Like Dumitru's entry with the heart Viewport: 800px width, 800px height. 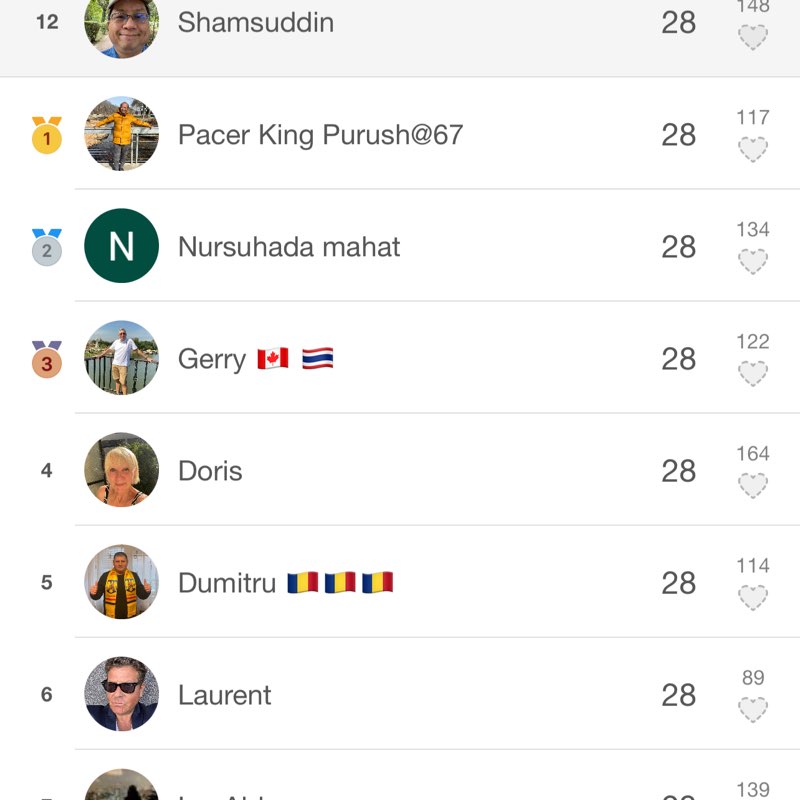pos(752,598)
